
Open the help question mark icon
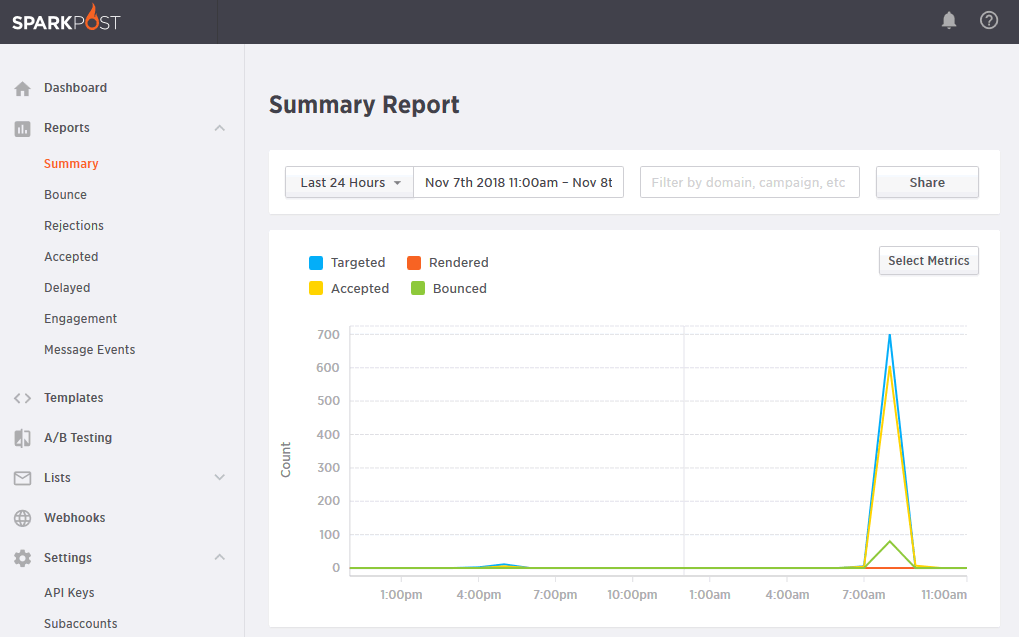(988, 20)
